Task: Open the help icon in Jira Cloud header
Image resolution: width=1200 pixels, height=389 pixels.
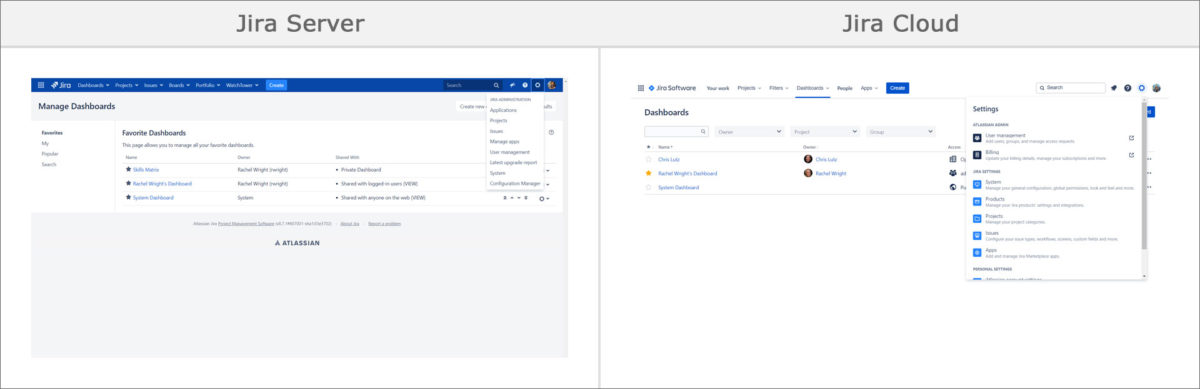Action: 1128,88
